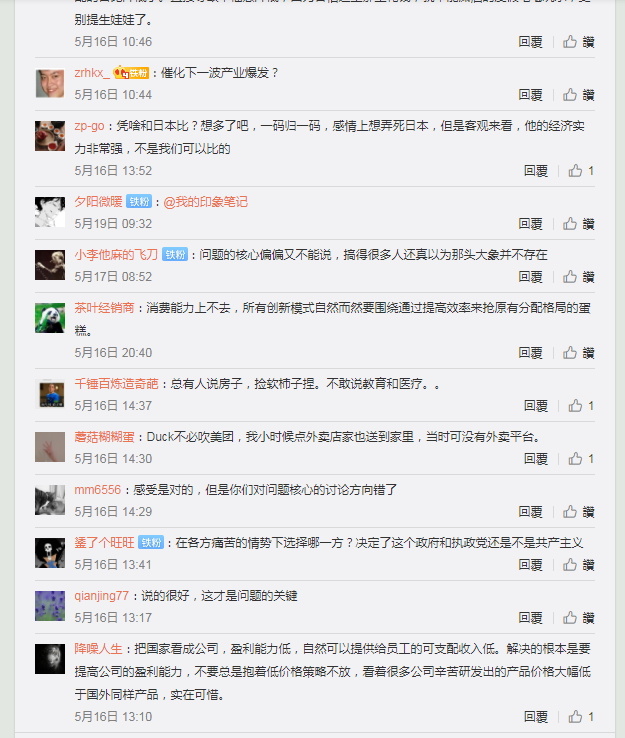The height and width of the screenshot is (738, 625).
Task: Click the panda avatar thumbnail
Action: tap(50, 318)
